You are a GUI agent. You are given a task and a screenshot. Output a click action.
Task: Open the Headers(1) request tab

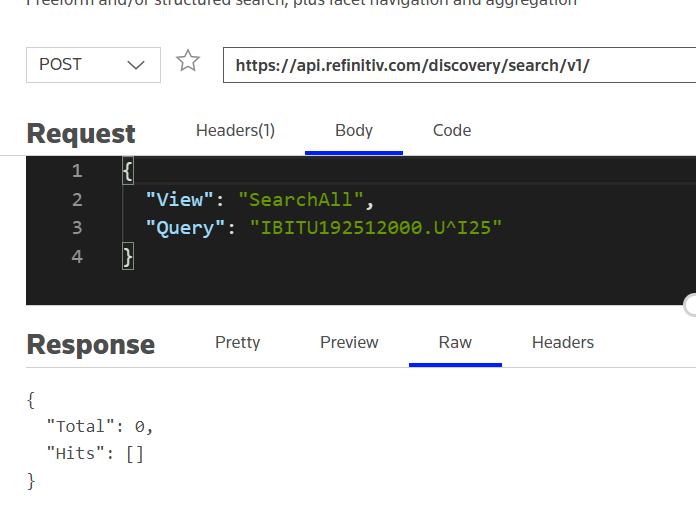(x=235, y=131)
